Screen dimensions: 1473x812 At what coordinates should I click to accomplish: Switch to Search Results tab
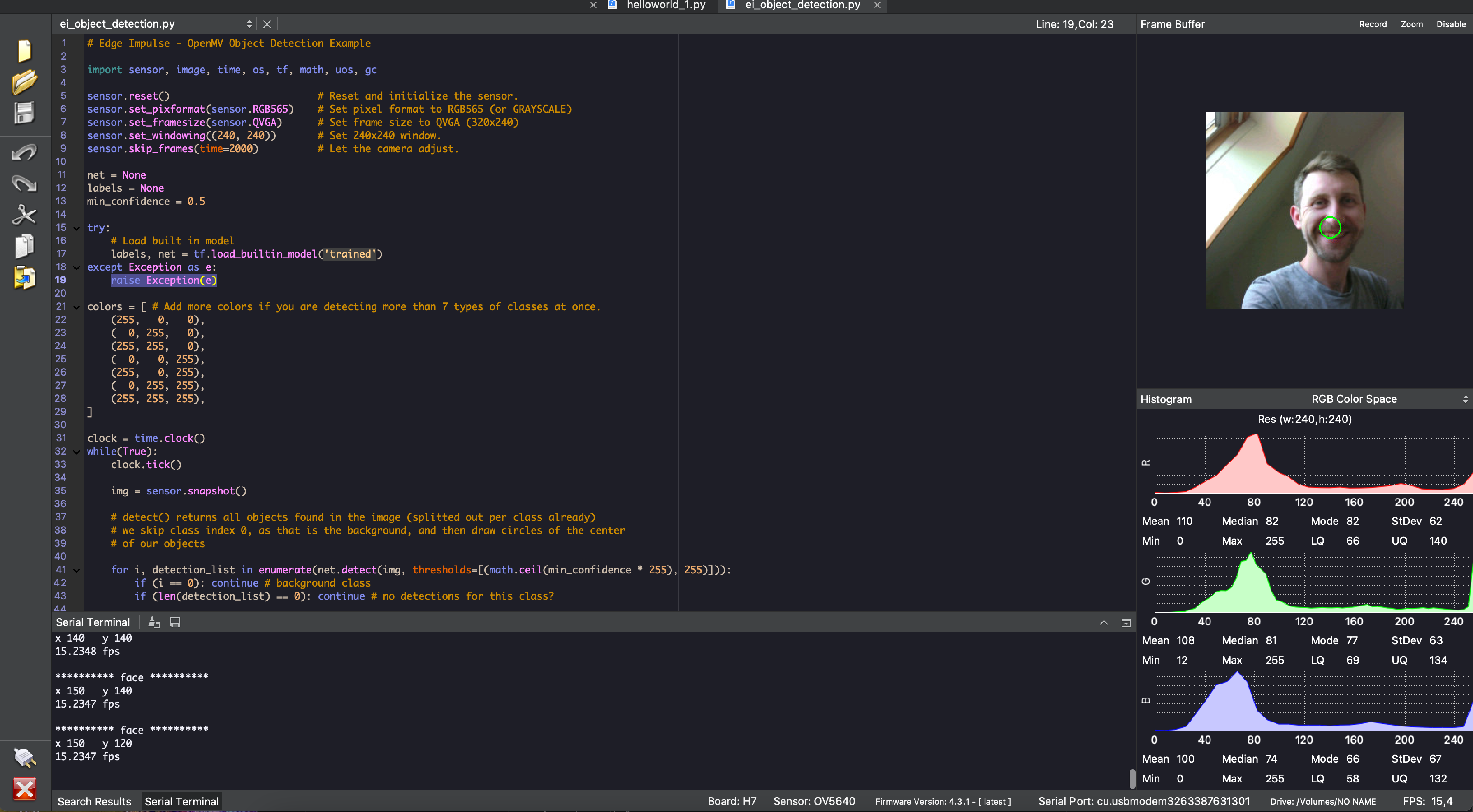click(94, 801)
